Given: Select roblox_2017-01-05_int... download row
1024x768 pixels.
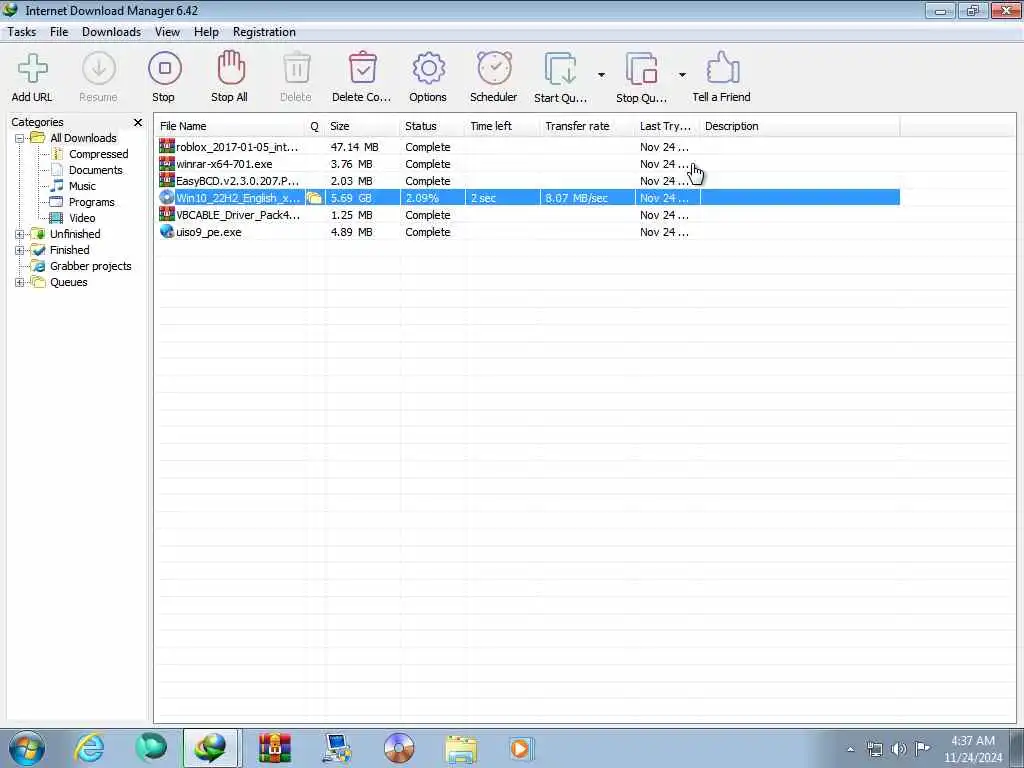Looking at the screenshot, I should [x=528, y=147].
